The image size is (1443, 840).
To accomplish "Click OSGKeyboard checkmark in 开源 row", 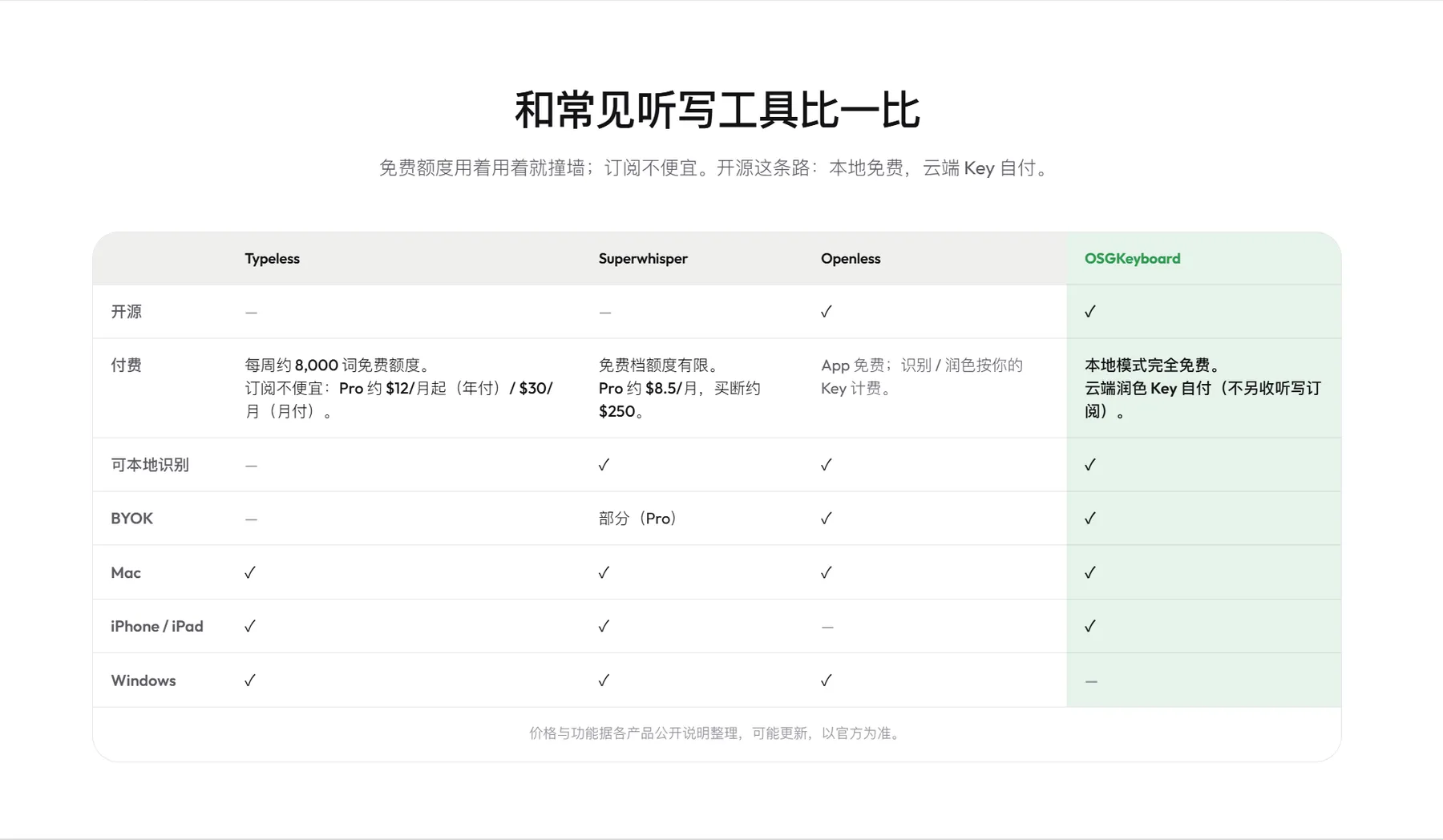I will pos(1090,312).
